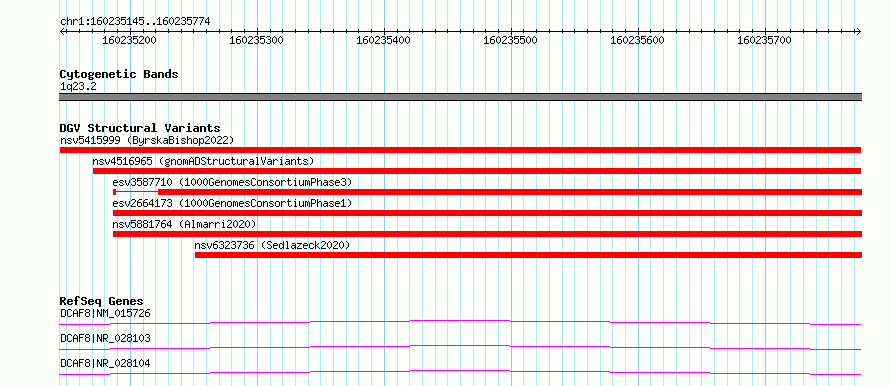
Task: Click the DGV Structural Variants track title
Action: pos(140,128)
